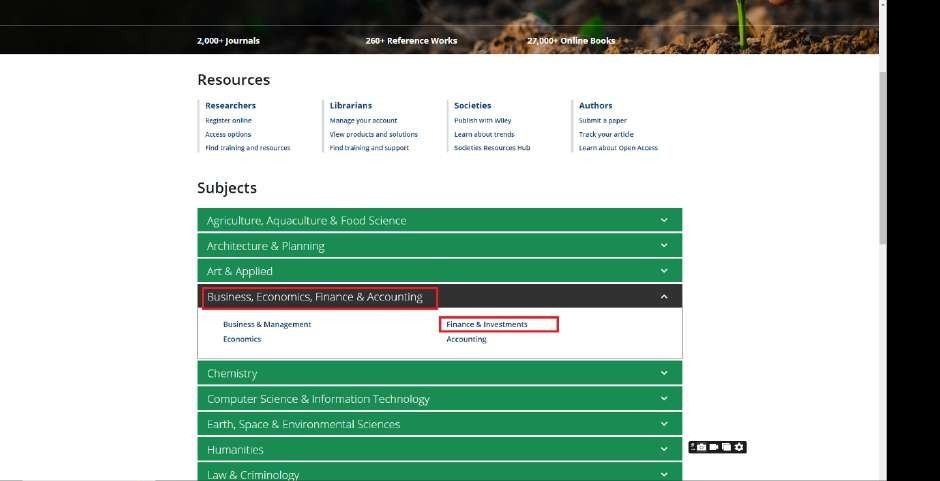This screenshot has width=940, height=481.
Task: Click the Accounting subcategory link
Action: coord(466,339)
